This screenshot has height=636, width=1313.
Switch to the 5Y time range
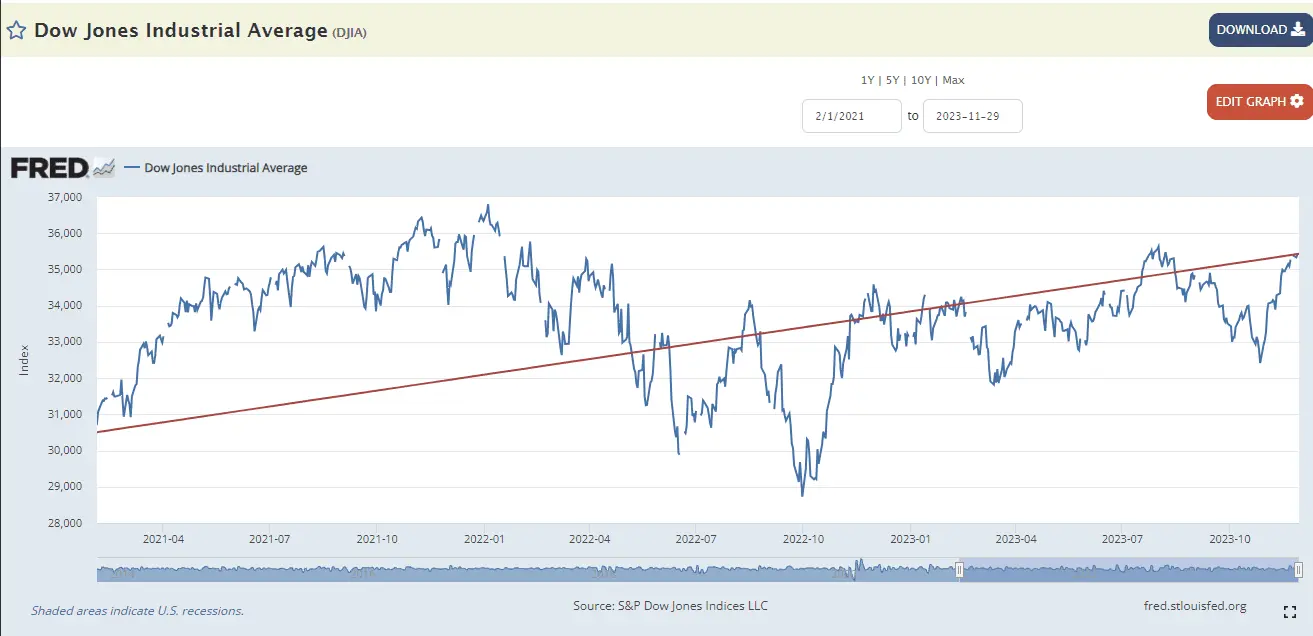893,80
